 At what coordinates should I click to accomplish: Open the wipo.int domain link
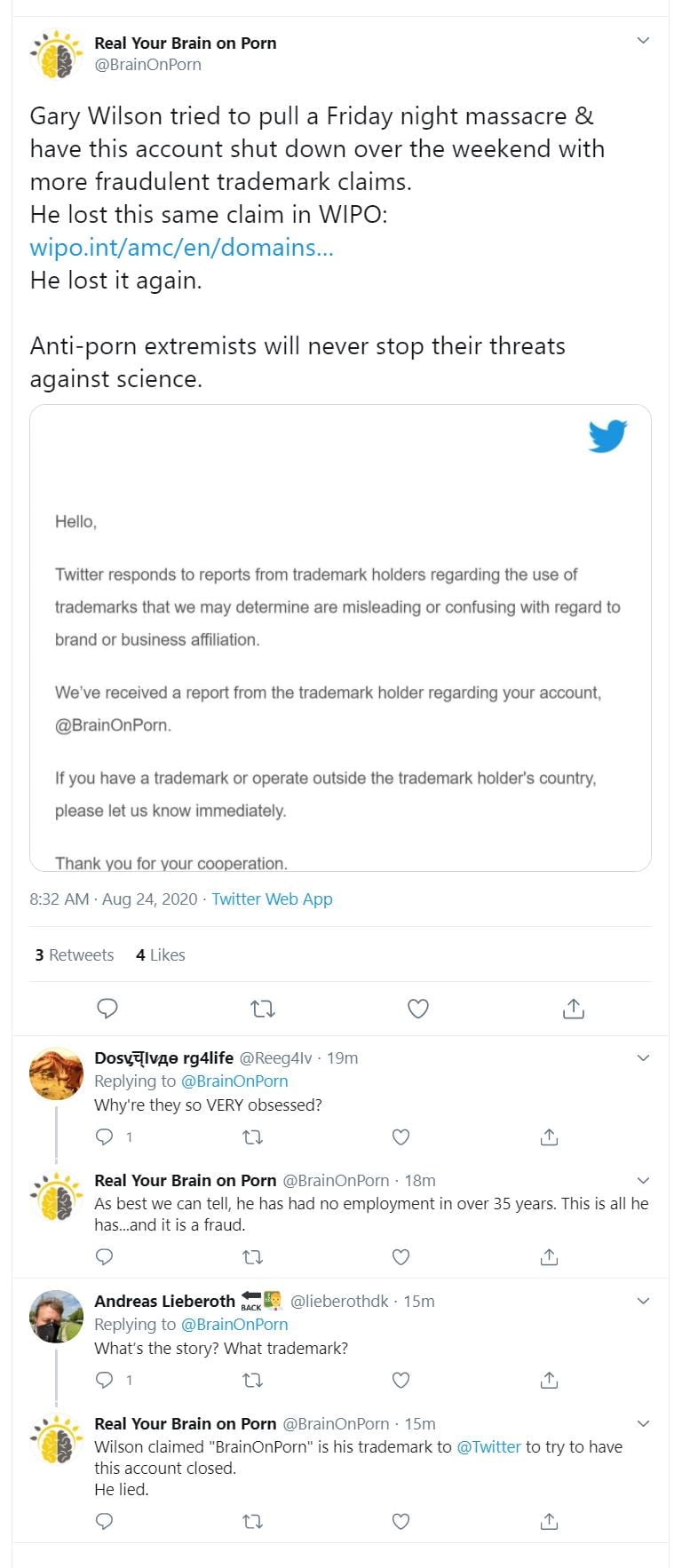pyautogui.click(x=181, y=248)
